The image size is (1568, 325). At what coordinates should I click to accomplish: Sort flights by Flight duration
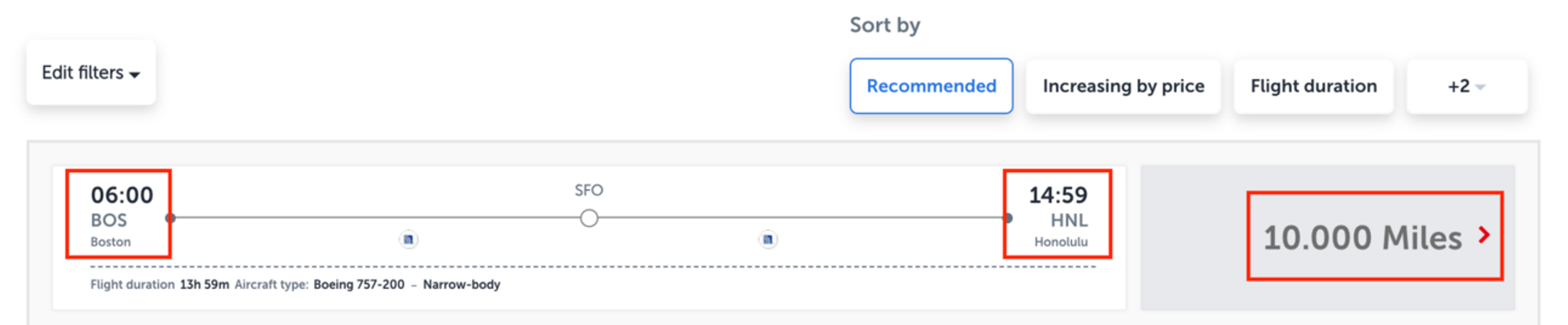coord(1313,86)
